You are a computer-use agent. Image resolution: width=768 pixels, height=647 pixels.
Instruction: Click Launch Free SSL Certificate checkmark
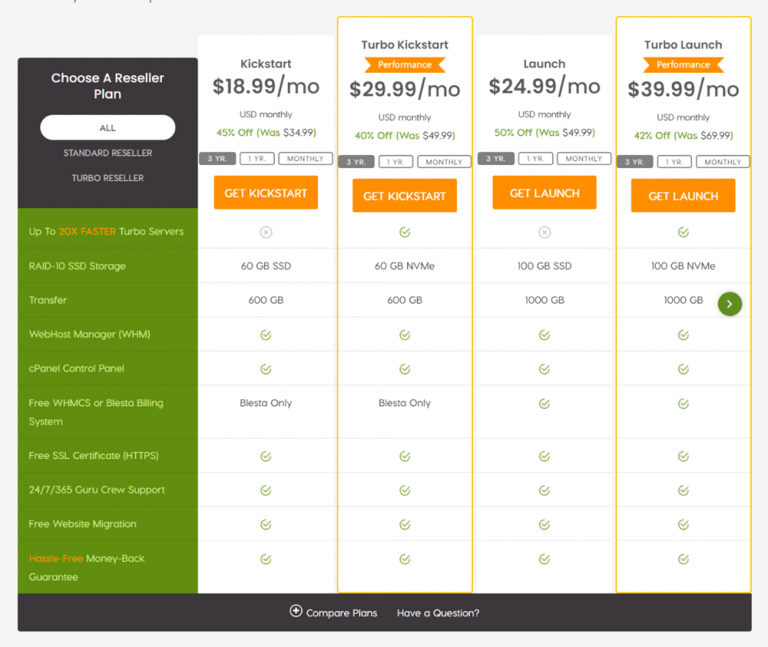pos(544,456)
